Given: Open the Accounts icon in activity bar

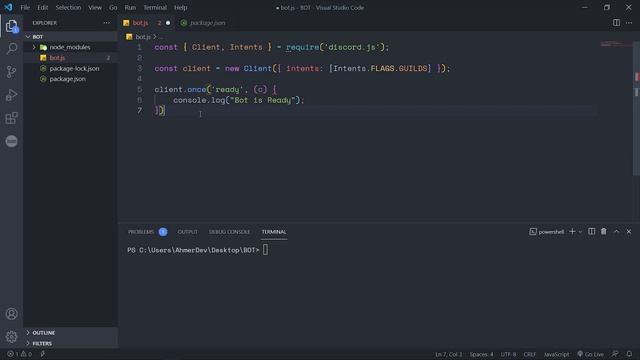Looking at the screenshot, I should (x=11, y=313).
